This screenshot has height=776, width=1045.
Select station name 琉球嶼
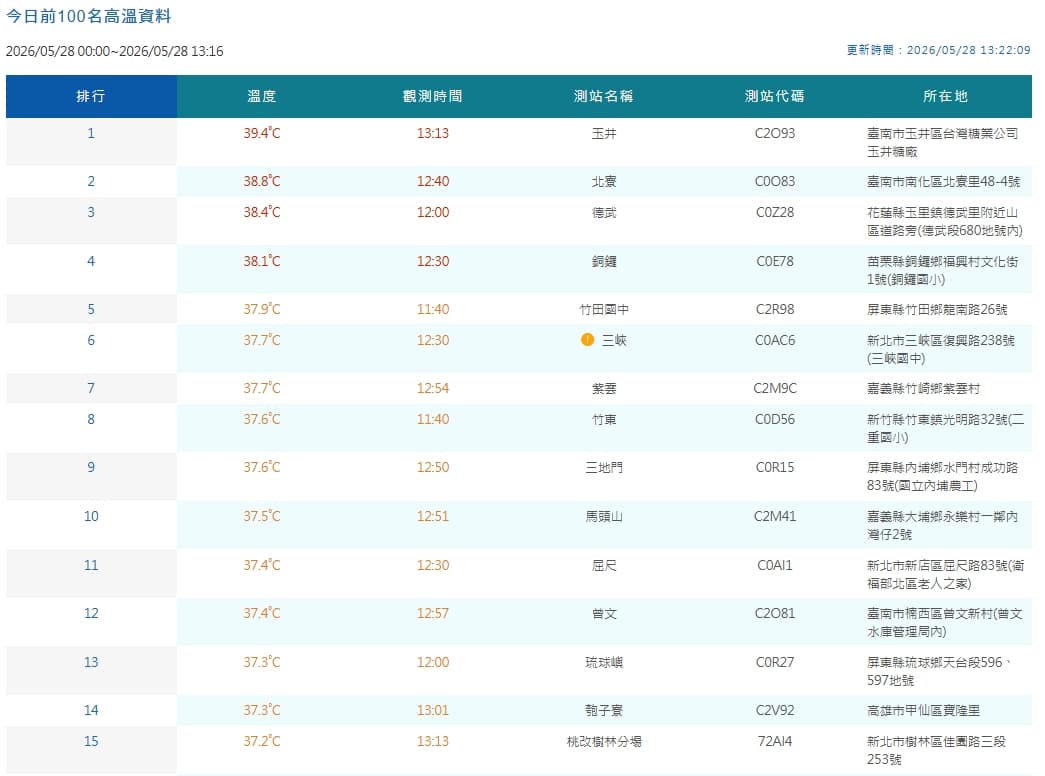click(604, 663)
